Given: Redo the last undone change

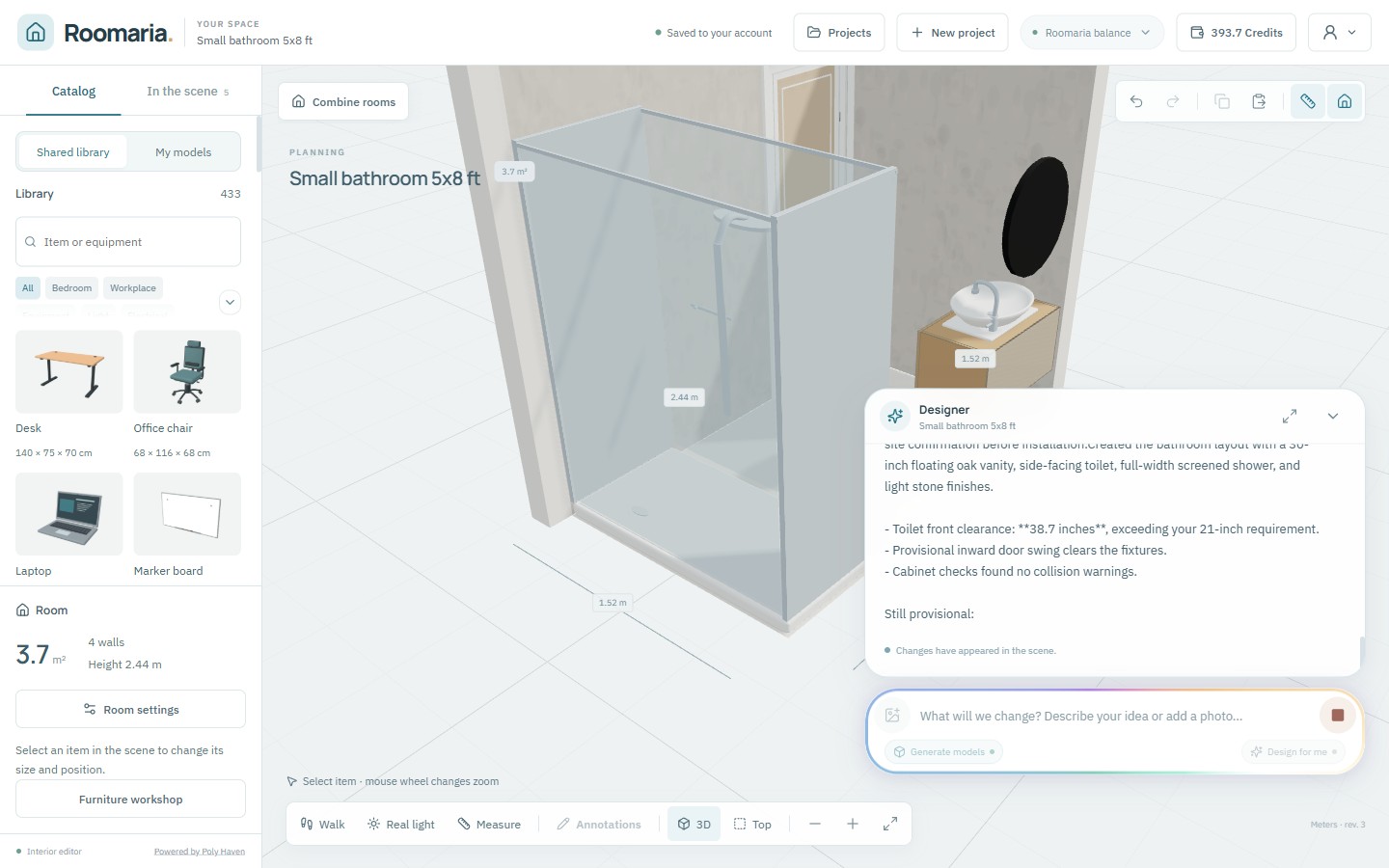Looking at the screenshot, I should pyautogui.click(x=1173, y=101).
